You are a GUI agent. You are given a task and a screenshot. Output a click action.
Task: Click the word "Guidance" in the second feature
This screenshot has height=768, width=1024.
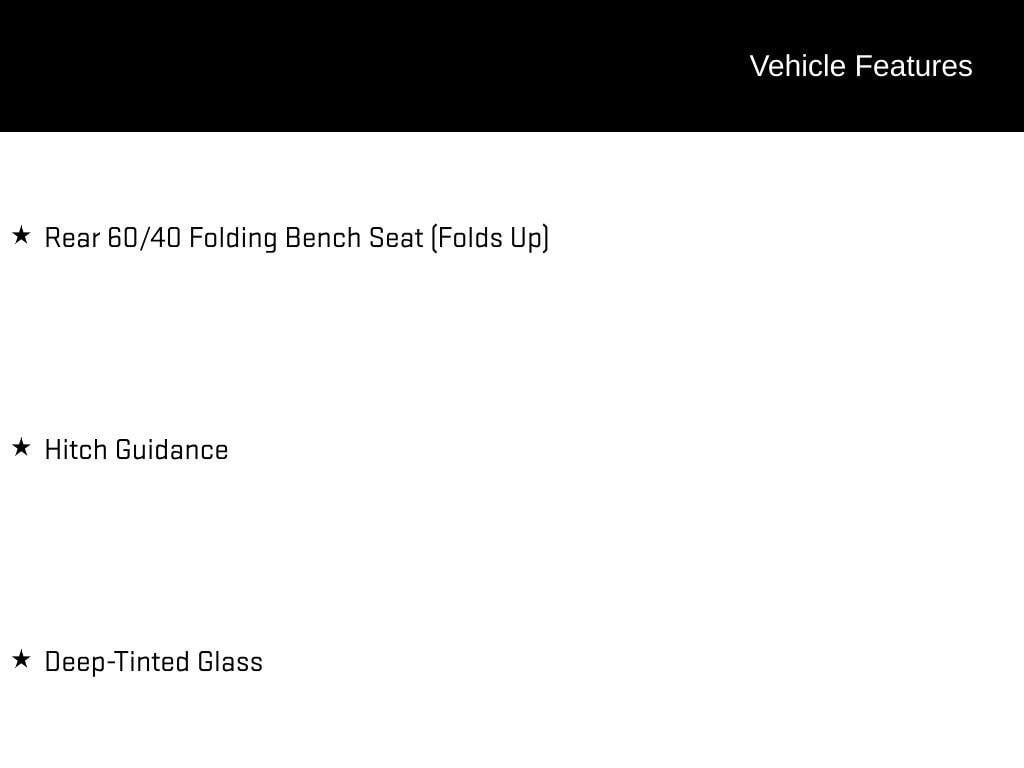(x=172, y=450)
